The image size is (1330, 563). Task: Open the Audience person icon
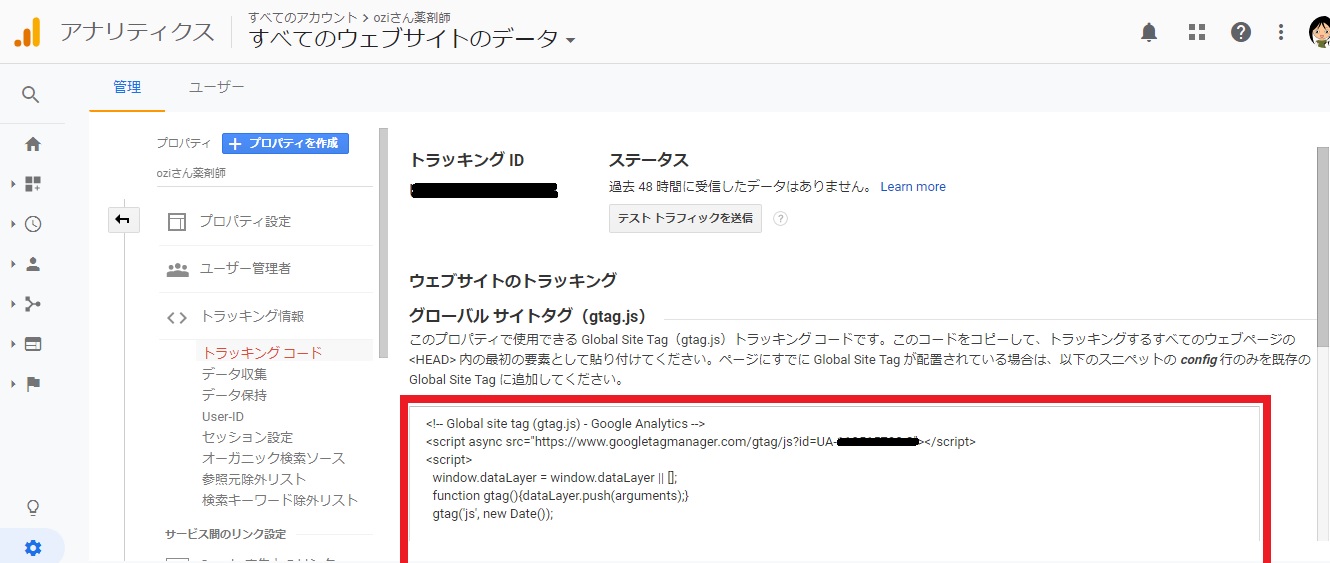click(x=33, y=264)
